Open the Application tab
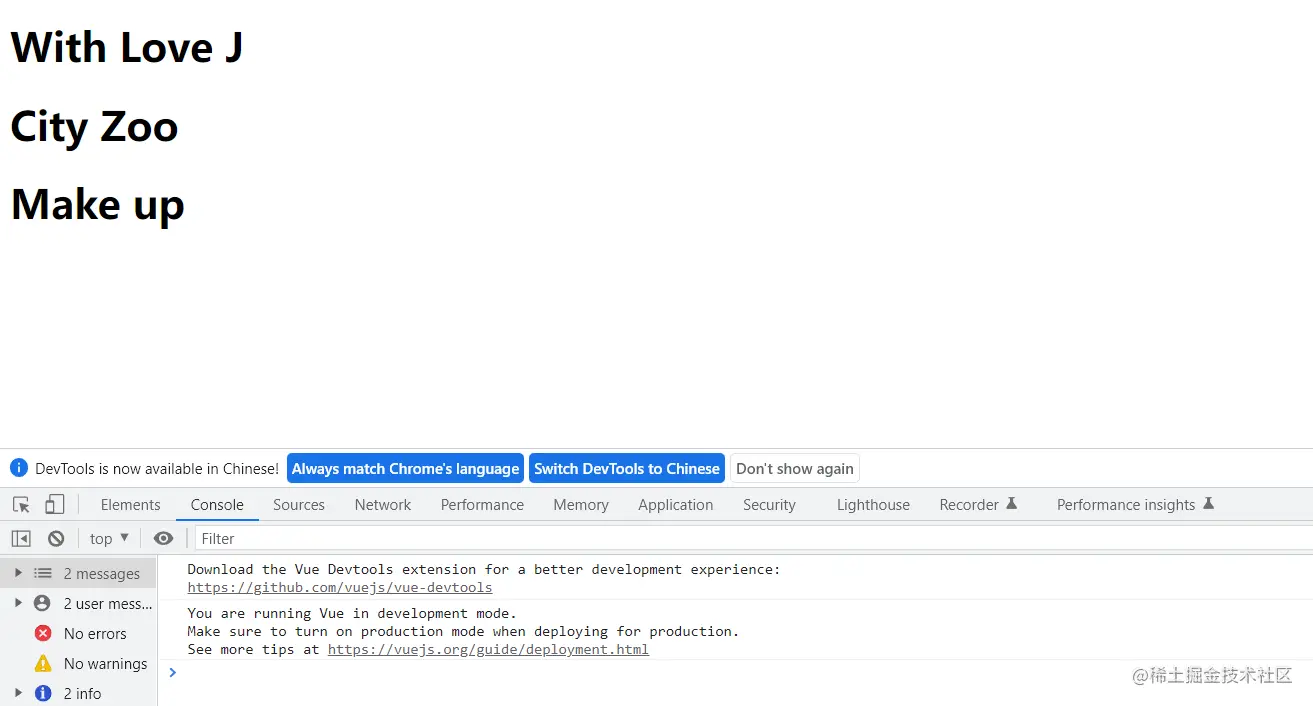 [x=676, y=505]
